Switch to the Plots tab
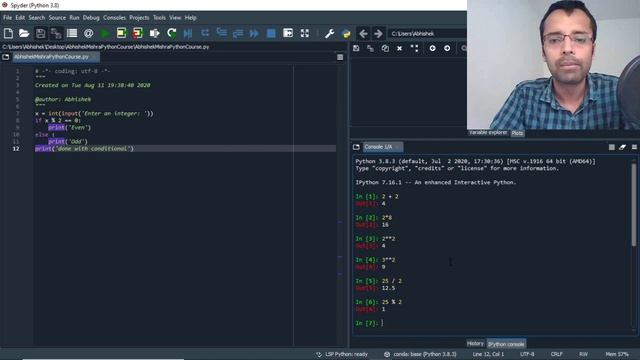The height and width of the screenshot is (360, 640). [517, 133]
